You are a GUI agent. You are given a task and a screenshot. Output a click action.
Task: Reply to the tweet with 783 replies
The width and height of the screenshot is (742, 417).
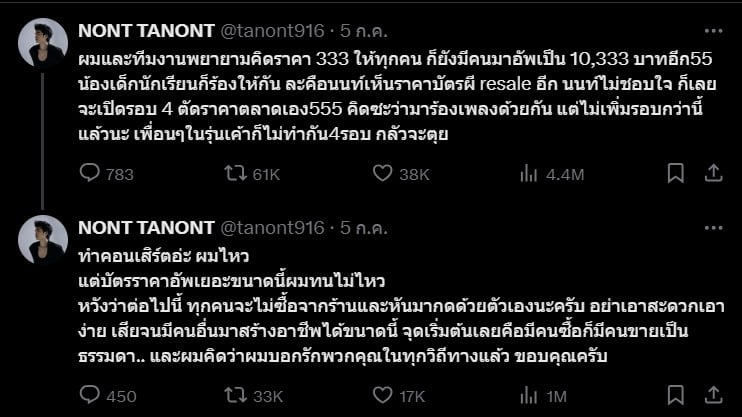[89, 174]
